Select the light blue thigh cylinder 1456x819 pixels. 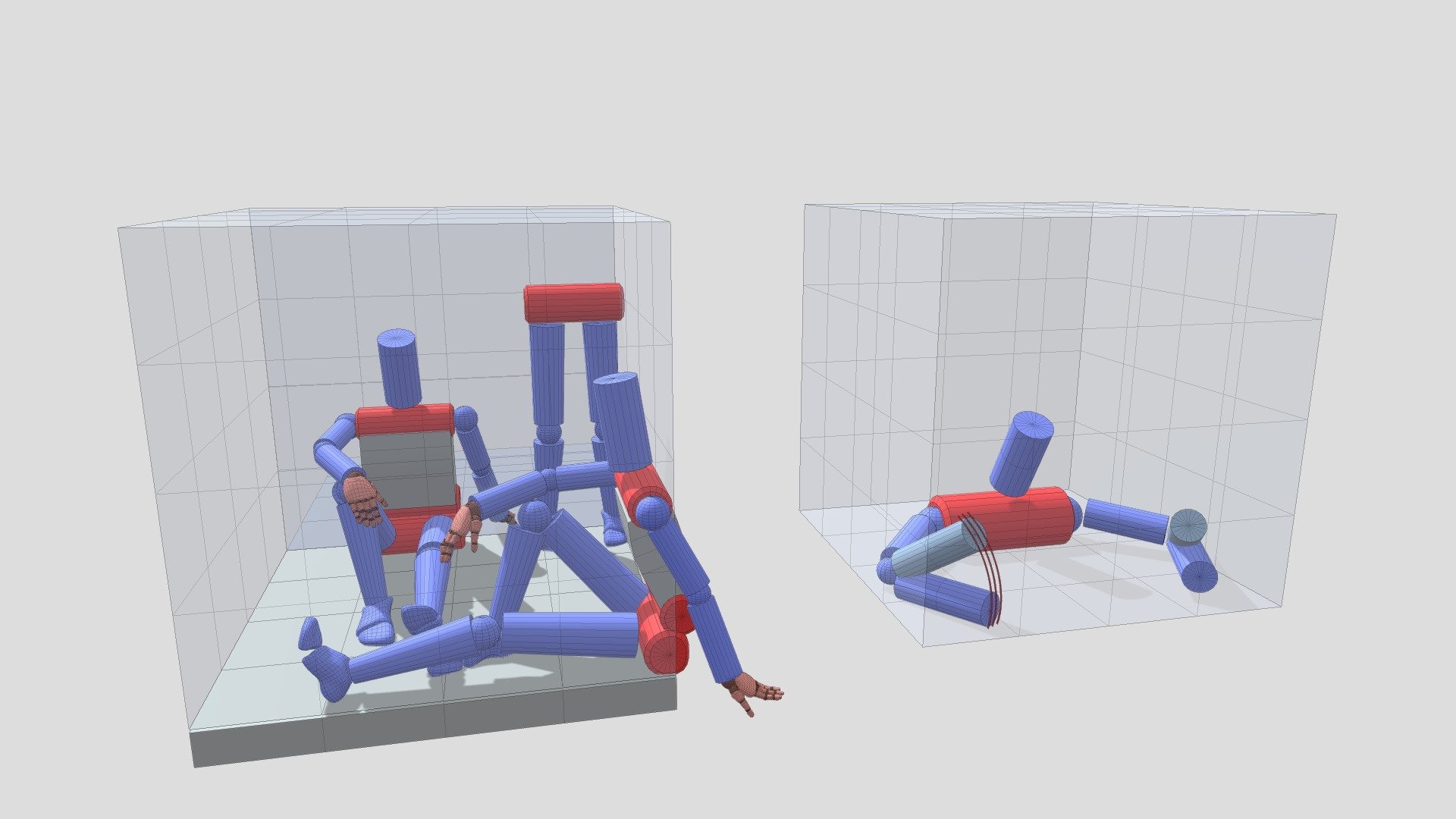pos(930,551)
